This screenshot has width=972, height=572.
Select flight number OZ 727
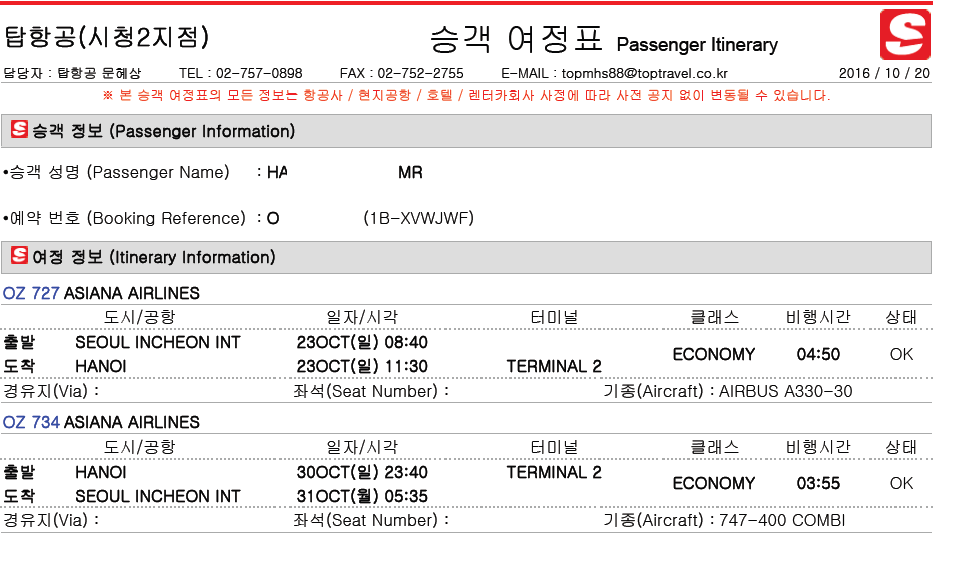click(31, 293)
